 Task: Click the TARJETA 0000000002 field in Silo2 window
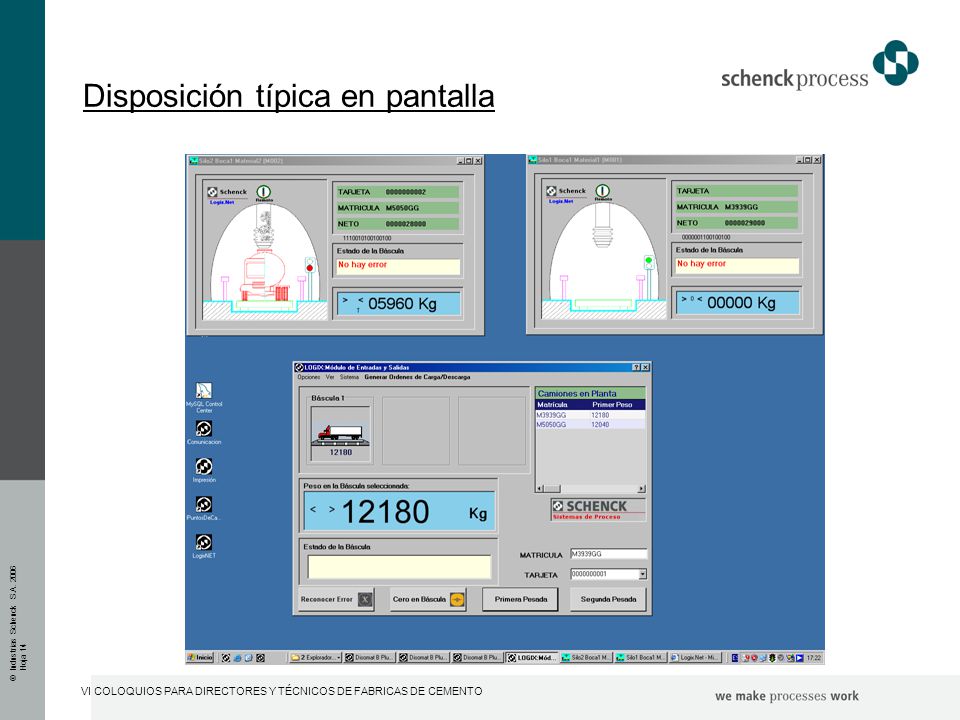tap(397, 192)
